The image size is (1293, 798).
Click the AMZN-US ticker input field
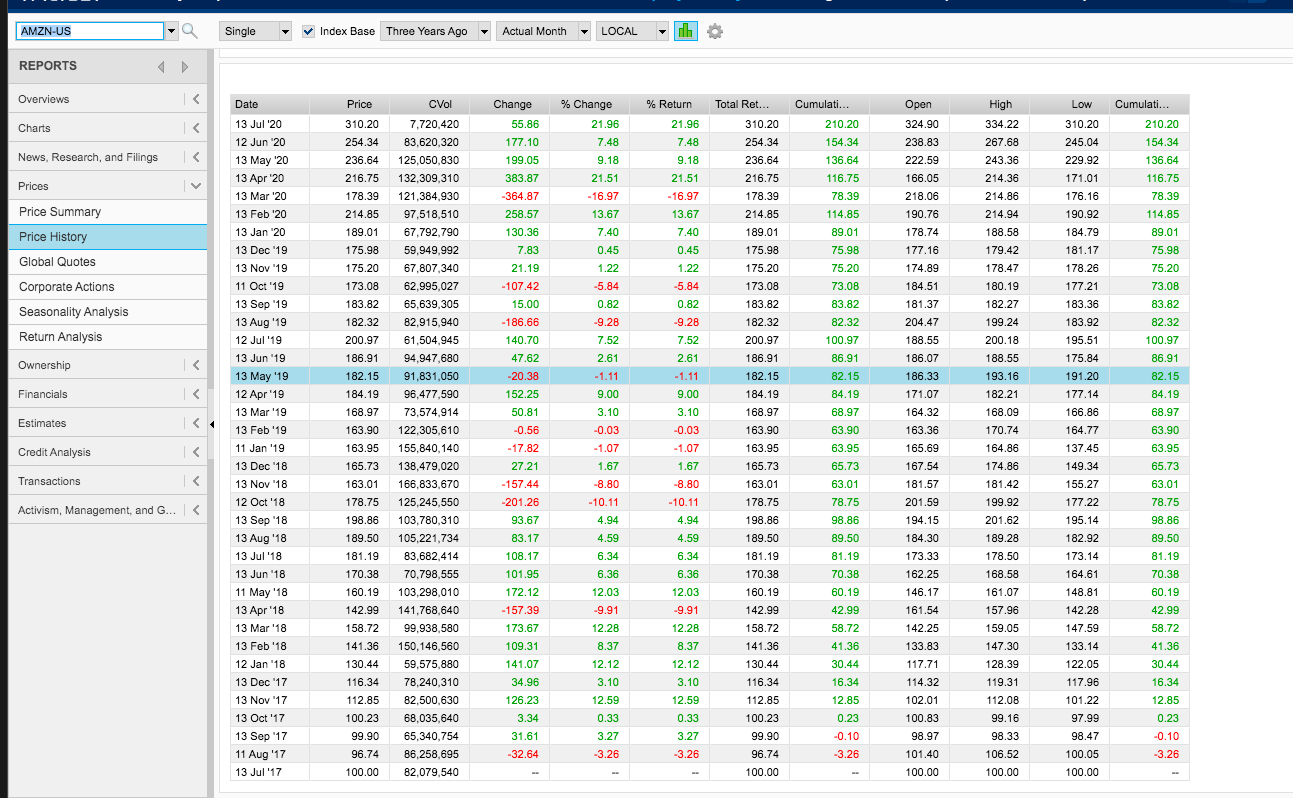point(89,31)
